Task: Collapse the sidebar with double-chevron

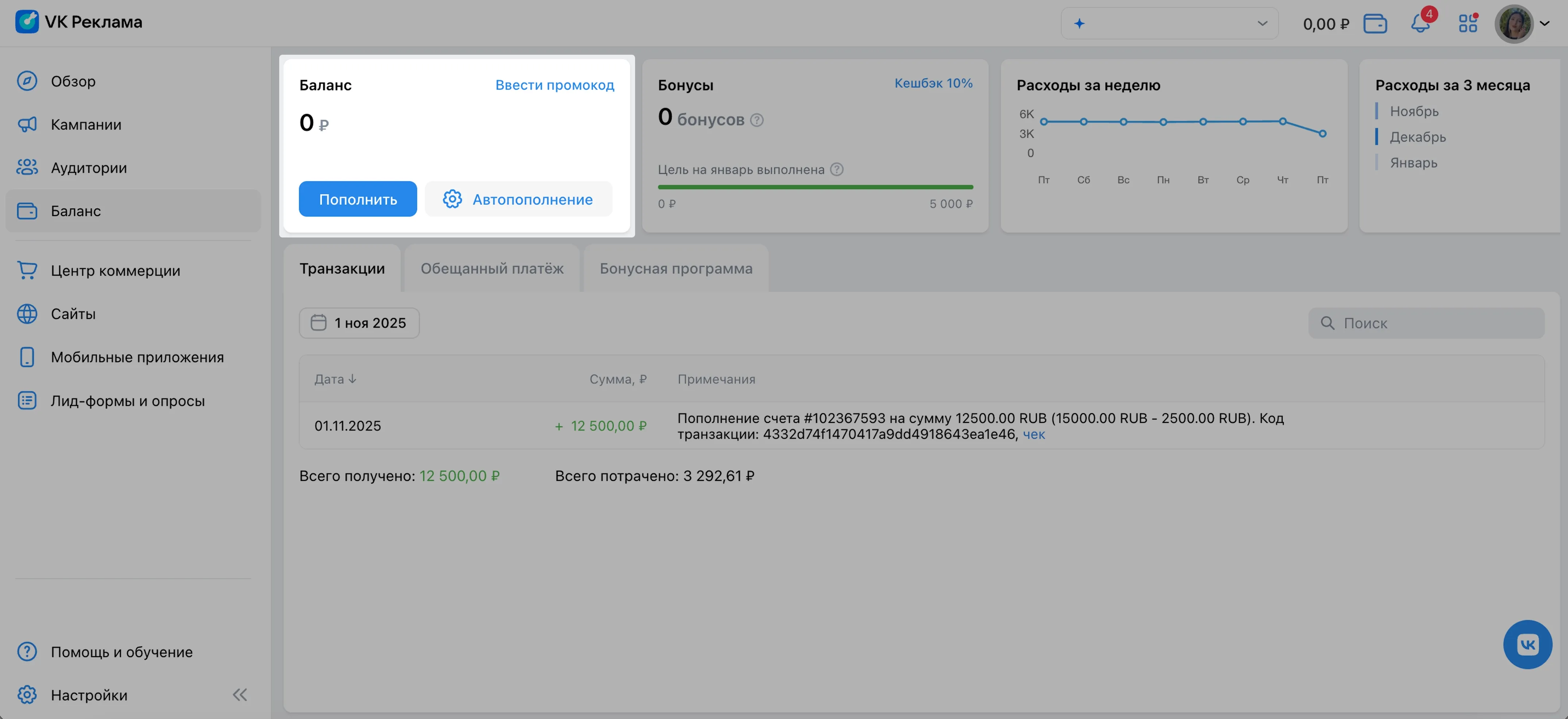Action: pos(240,695)
